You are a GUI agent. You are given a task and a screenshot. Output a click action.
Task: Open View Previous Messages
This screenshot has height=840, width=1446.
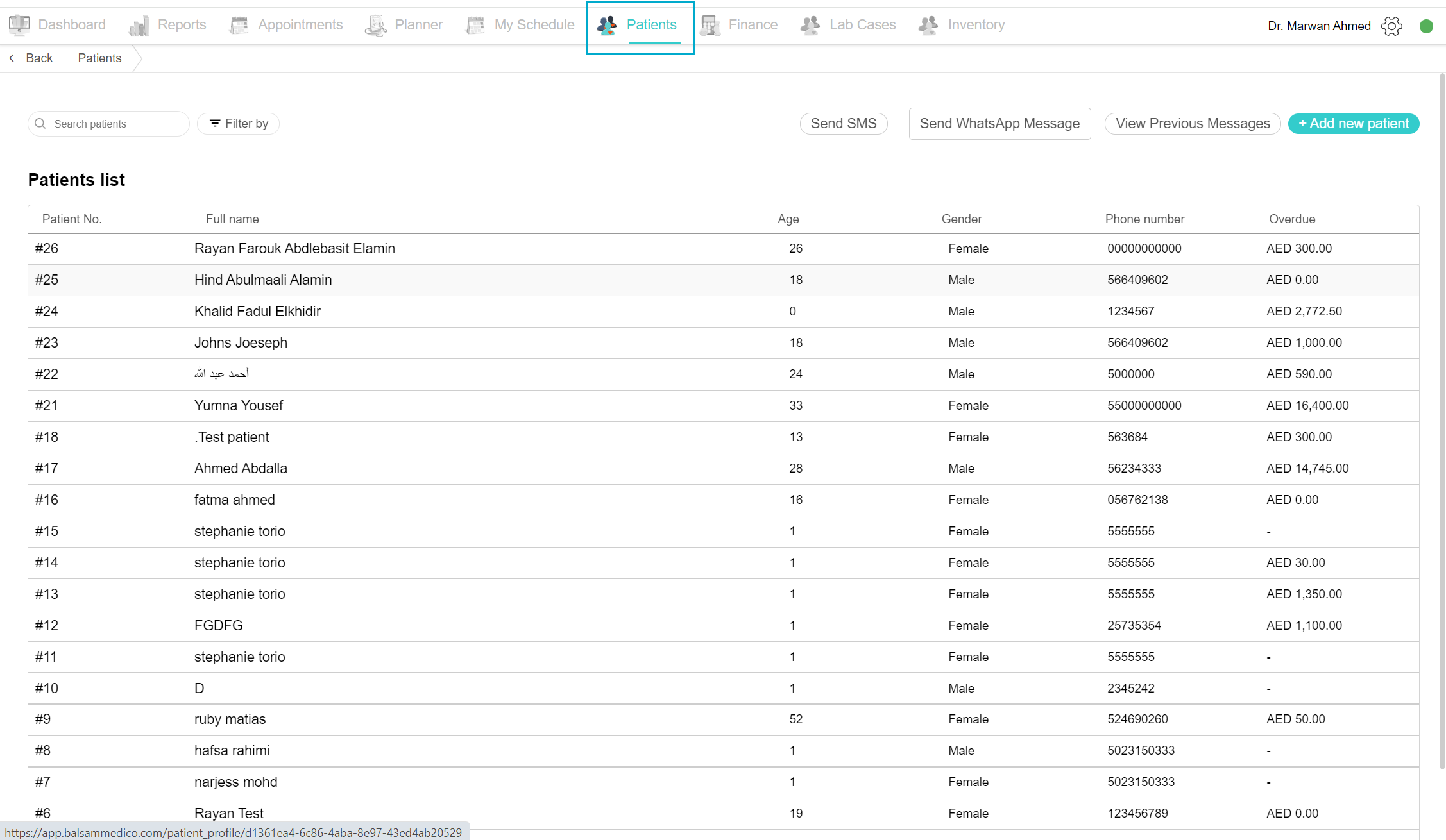1193,124
